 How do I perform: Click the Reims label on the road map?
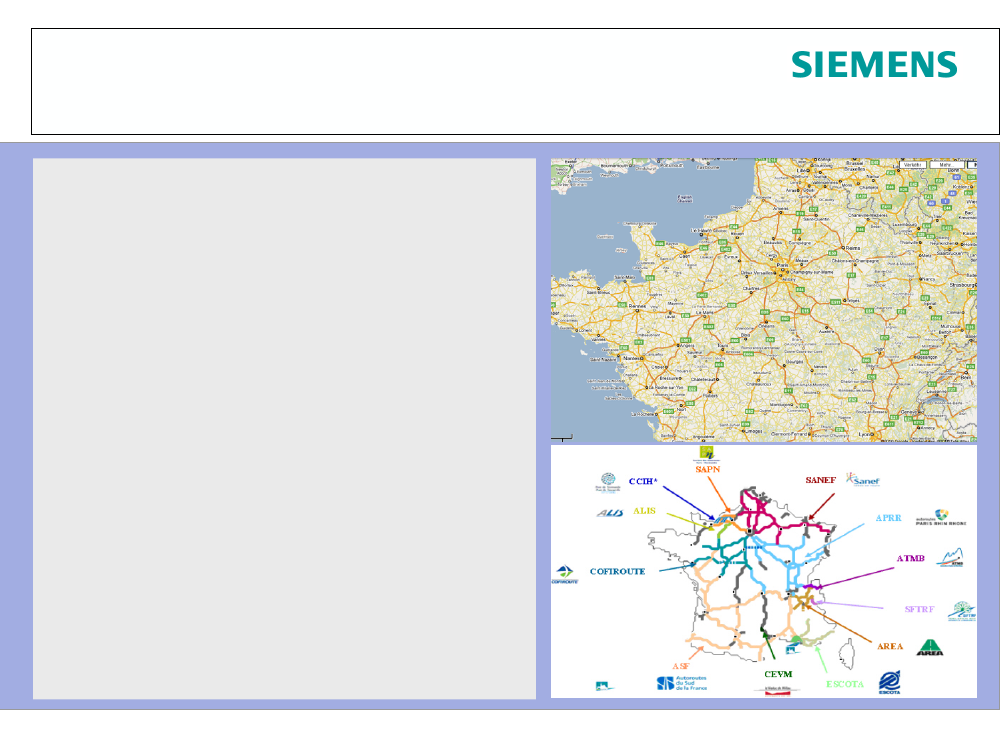[853, 248]
